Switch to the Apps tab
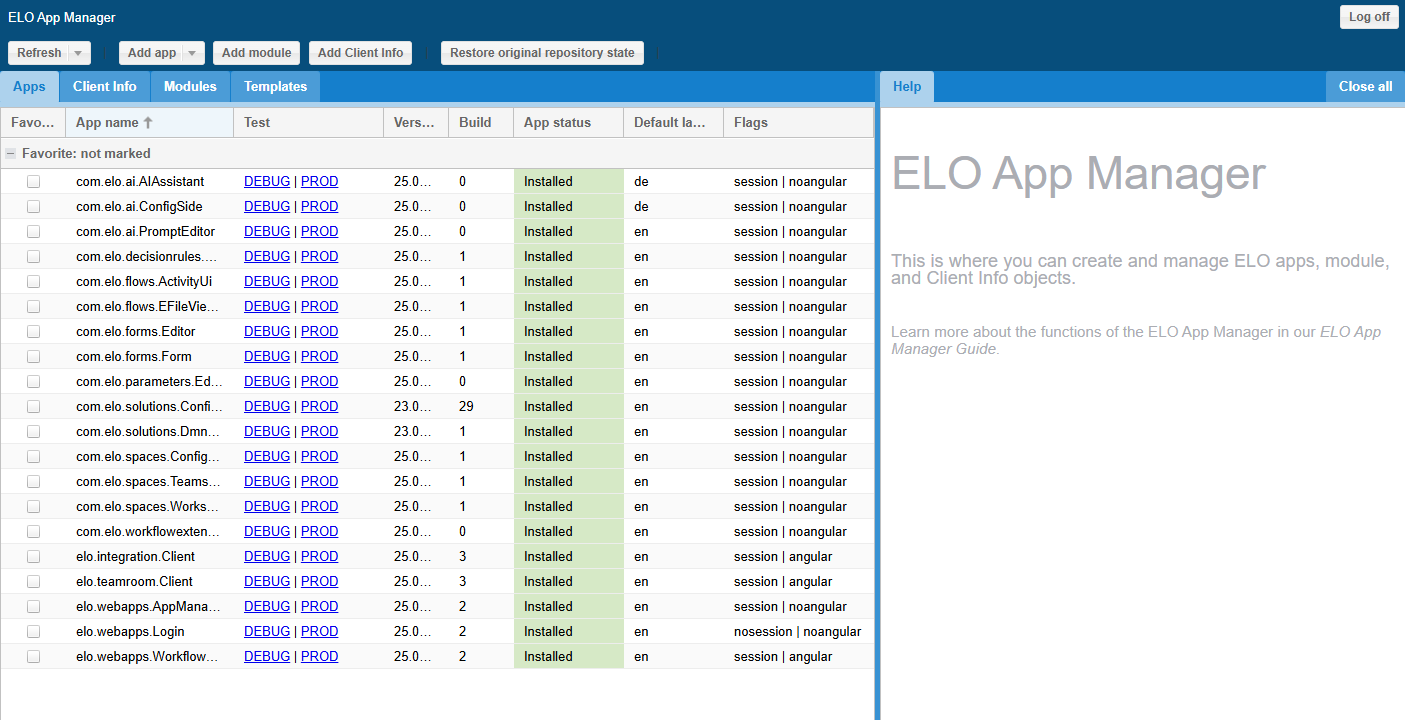Image resolution: width=1405 pixels, height=720 pixels. (x=29, y=87)
